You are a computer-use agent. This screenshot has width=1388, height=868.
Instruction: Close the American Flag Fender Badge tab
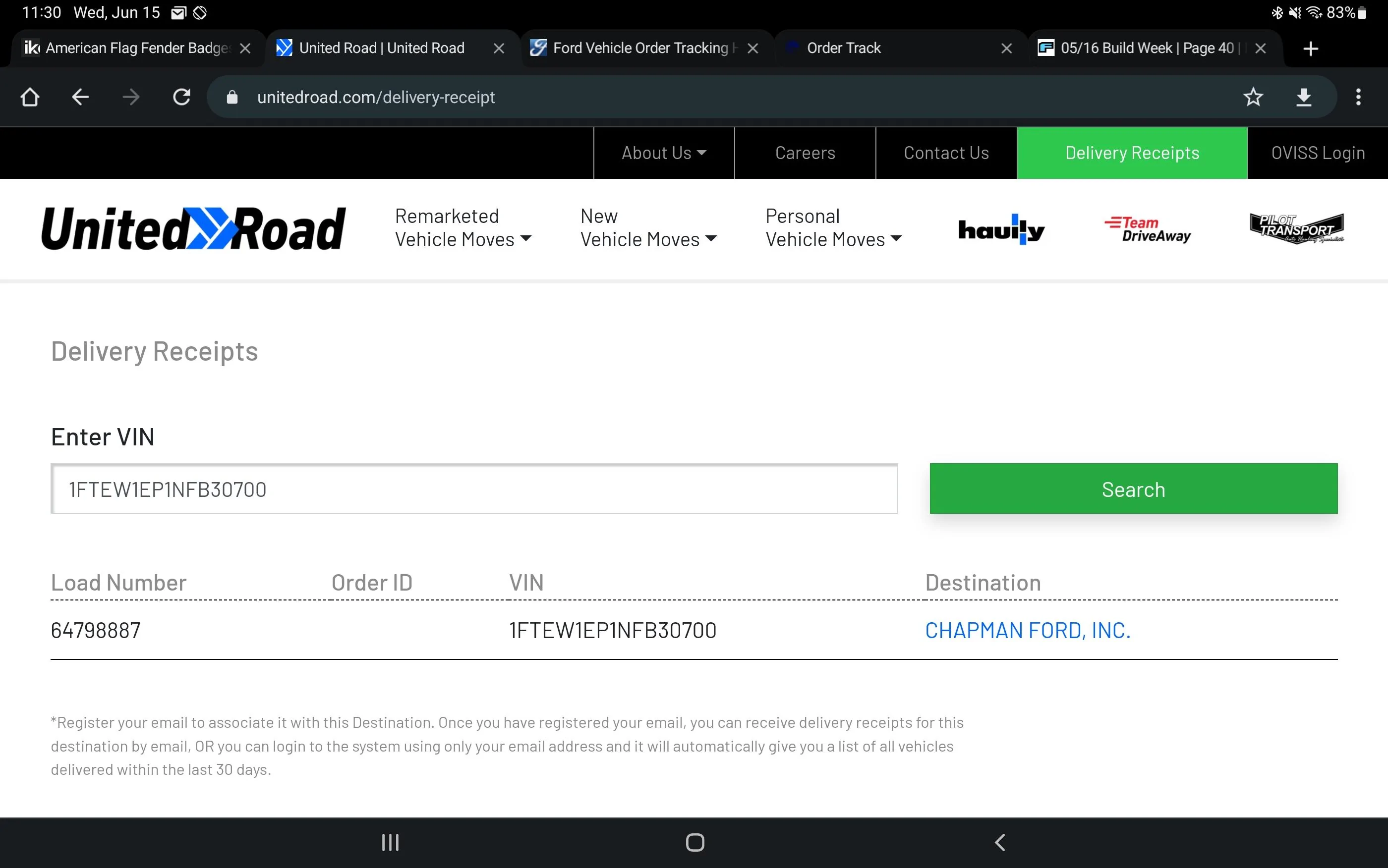(x=245, y=49)
